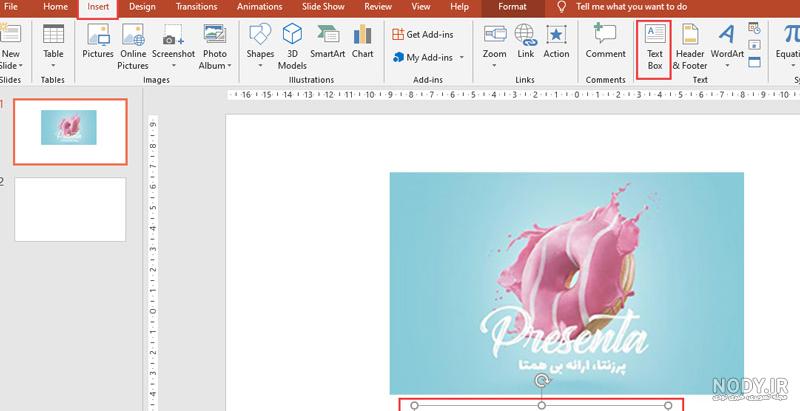Insert a SmartArt graphic
800x411 pixels.
tap(328, 41)
